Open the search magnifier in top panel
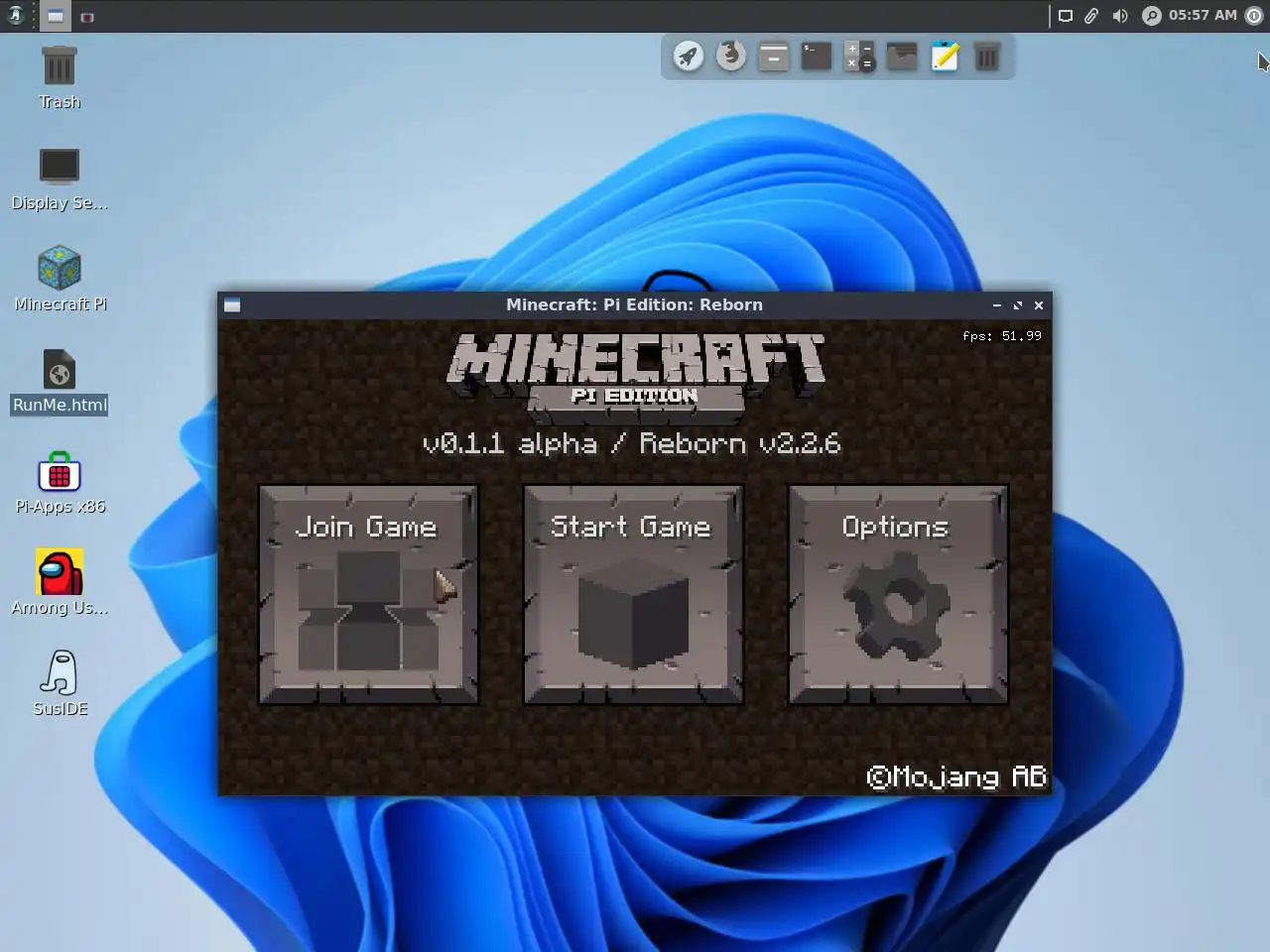The image size is (1270, 952). click(x=1151, y=16)
